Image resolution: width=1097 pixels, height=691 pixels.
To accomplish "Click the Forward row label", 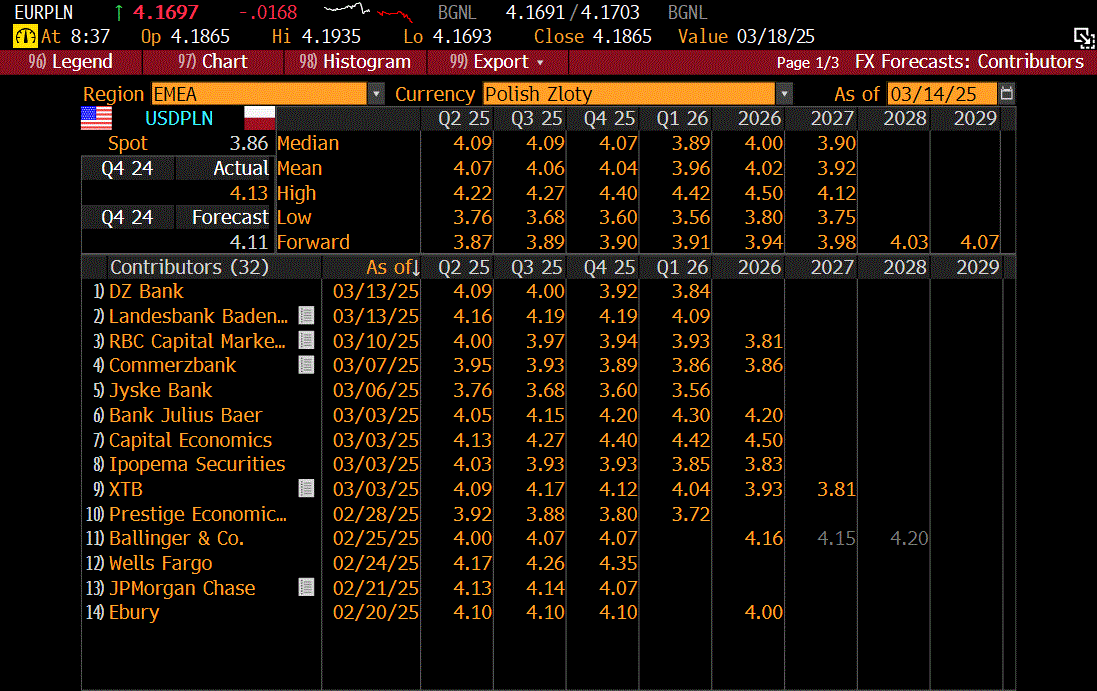I will [x=313, y=242].
